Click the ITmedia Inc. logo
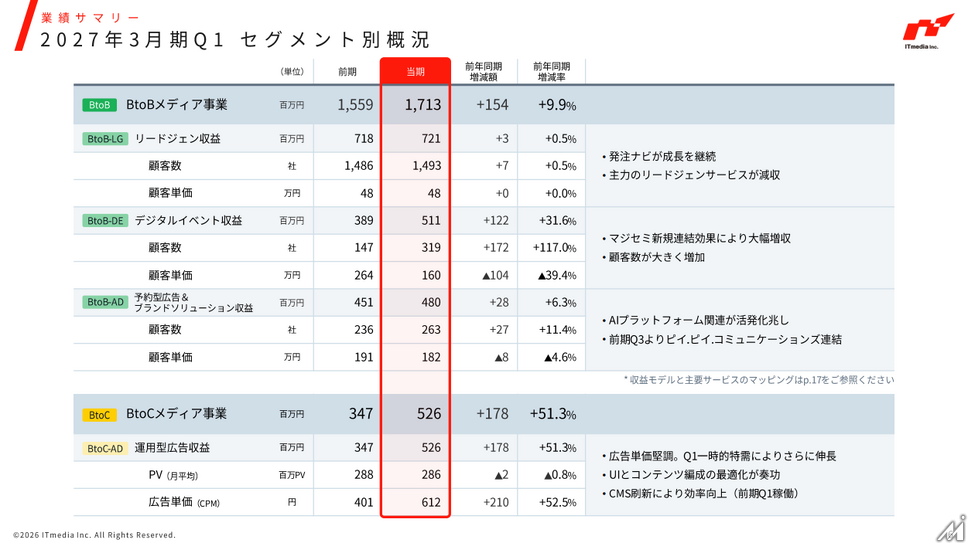This screenshot has height=543, width=968. tap(927, 32)
